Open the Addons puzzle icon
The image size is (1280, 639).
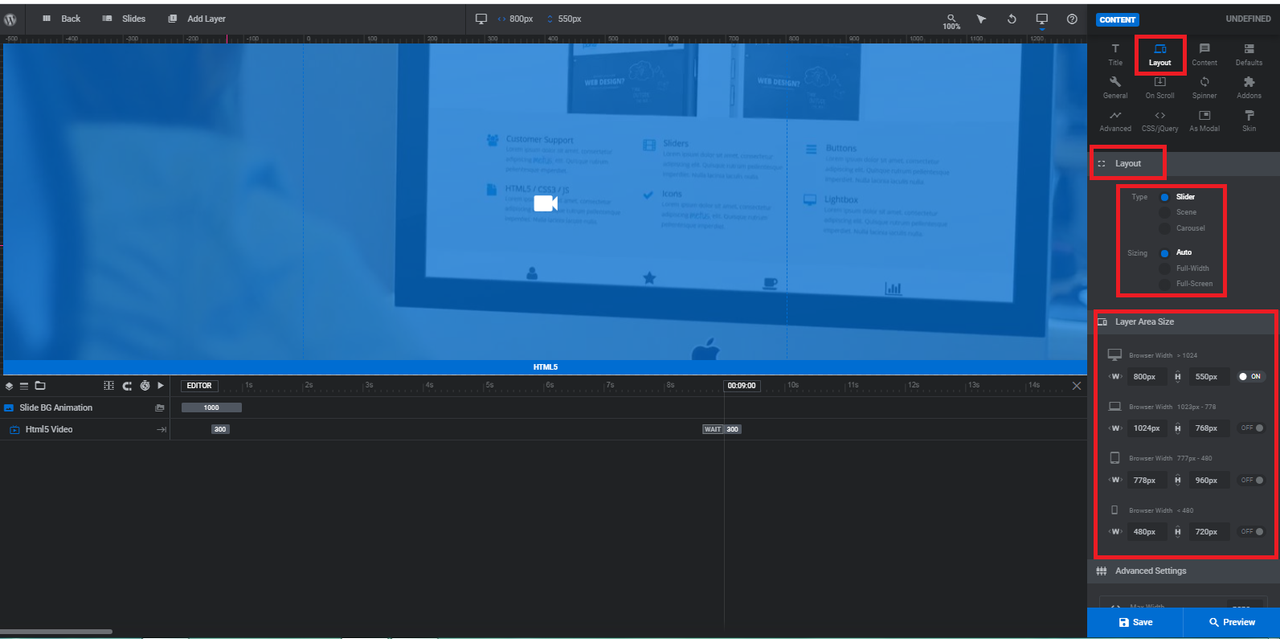pyautogui.click(x=1249, y=87)
